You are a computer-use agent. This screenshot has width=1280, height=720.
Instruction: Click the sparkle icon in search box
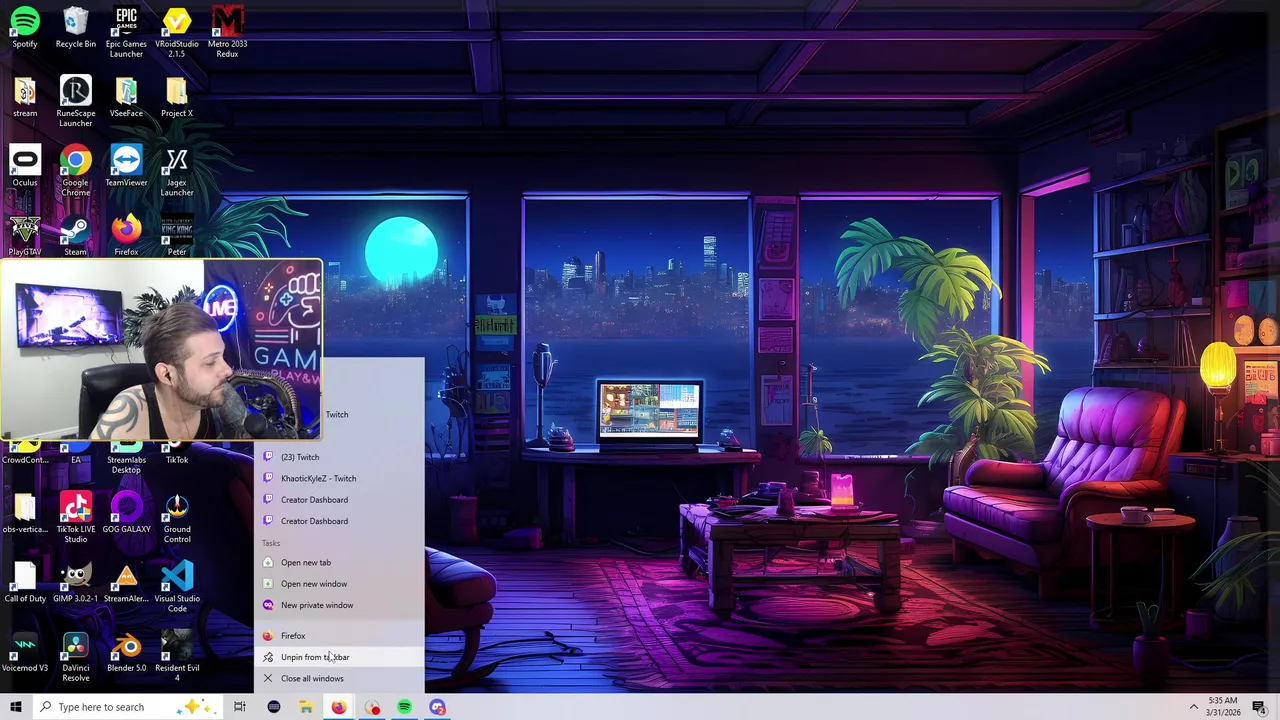193,707
